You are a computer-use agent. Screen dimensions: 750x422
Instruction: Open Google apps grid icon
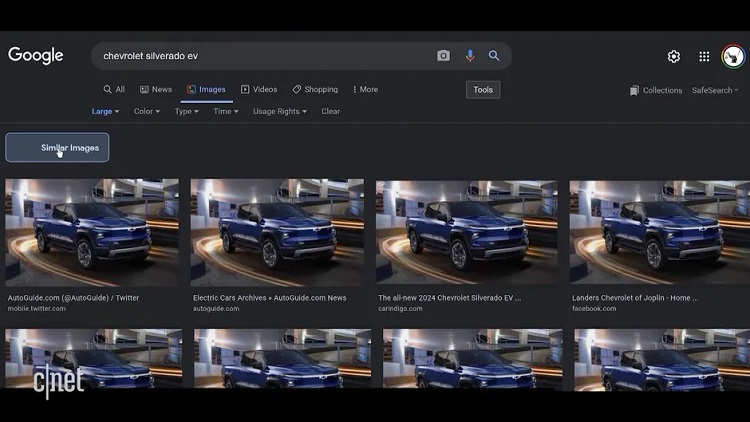point(704,56)
